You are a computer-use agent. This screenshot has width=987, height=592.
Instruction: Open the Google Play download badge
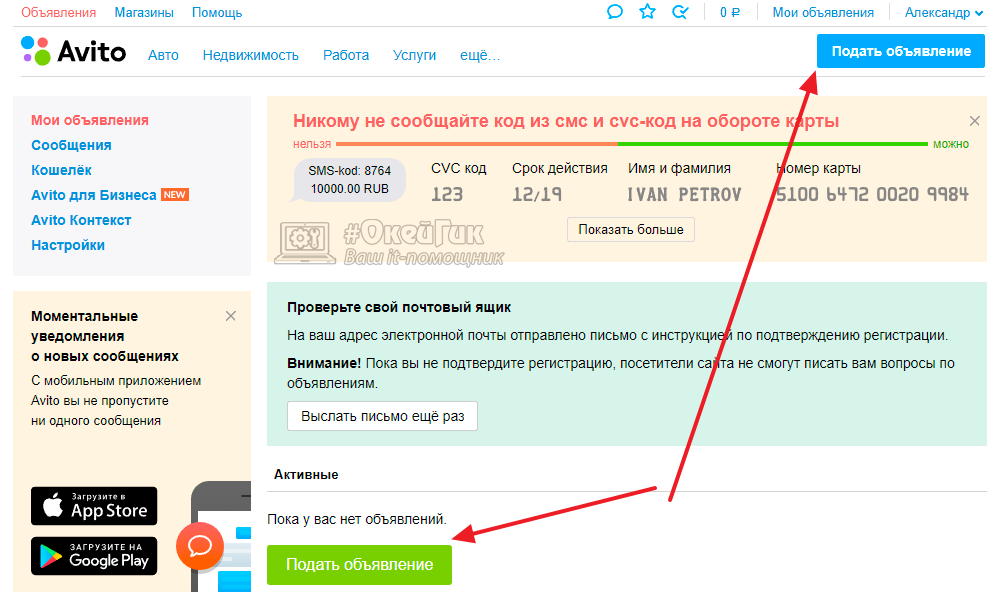coord(94,556)
